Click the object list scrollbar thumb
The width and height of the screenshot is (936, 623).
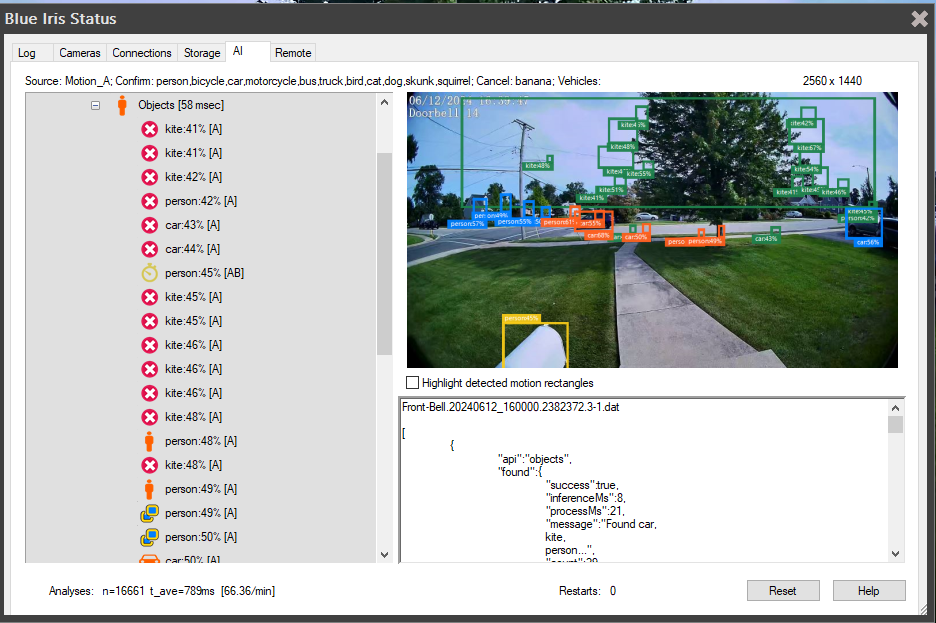[x=384, y=254]
